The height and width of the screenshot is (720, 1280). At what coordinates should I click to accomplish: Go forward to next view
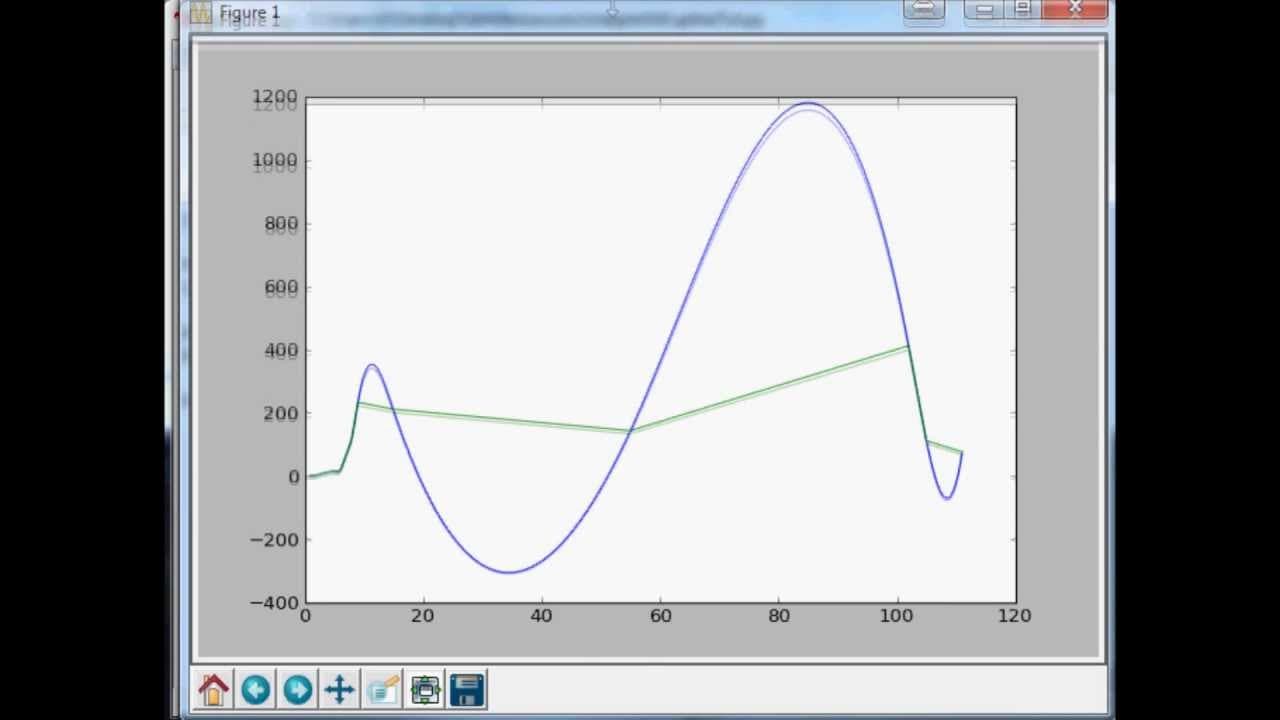(x=298, y=689)
